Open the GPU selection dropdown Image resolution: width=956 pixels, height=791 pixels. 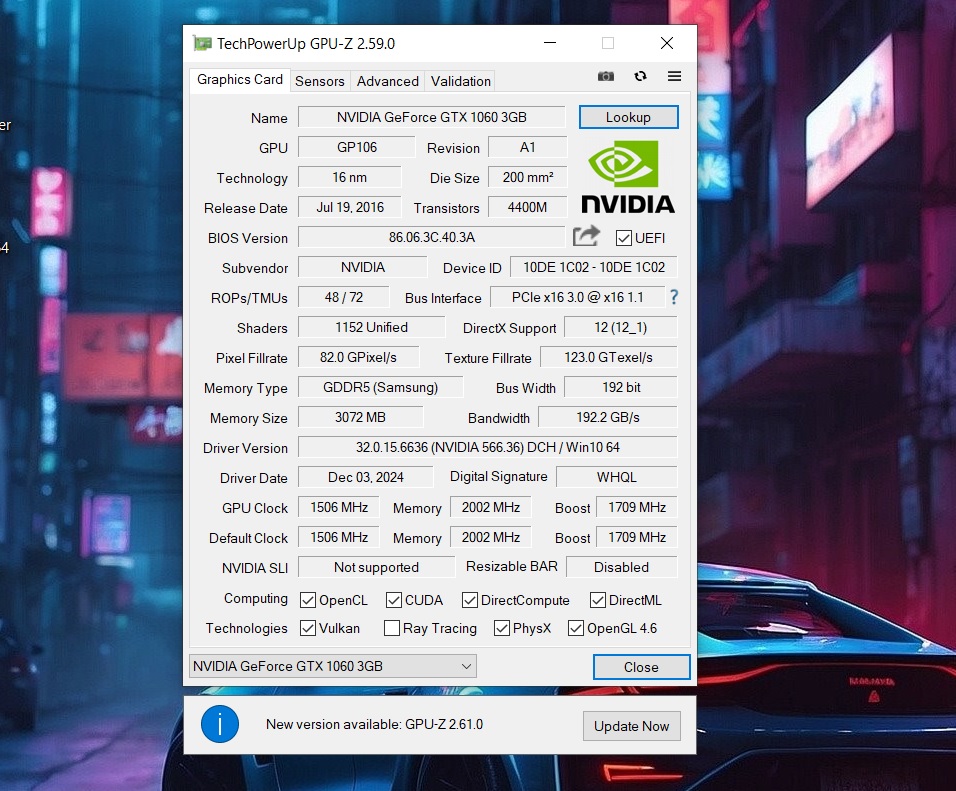point(333,666)
